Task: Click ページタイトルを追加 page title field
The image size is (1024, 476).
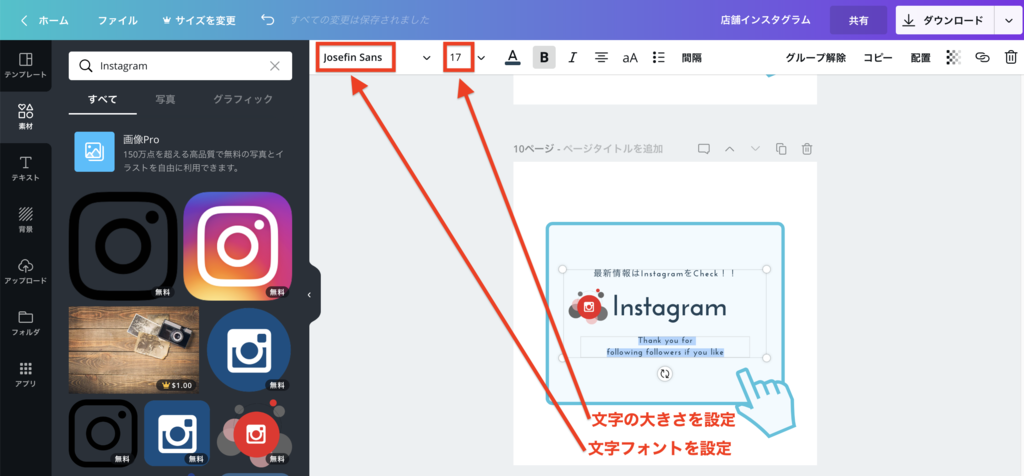Action: point(613,149)
